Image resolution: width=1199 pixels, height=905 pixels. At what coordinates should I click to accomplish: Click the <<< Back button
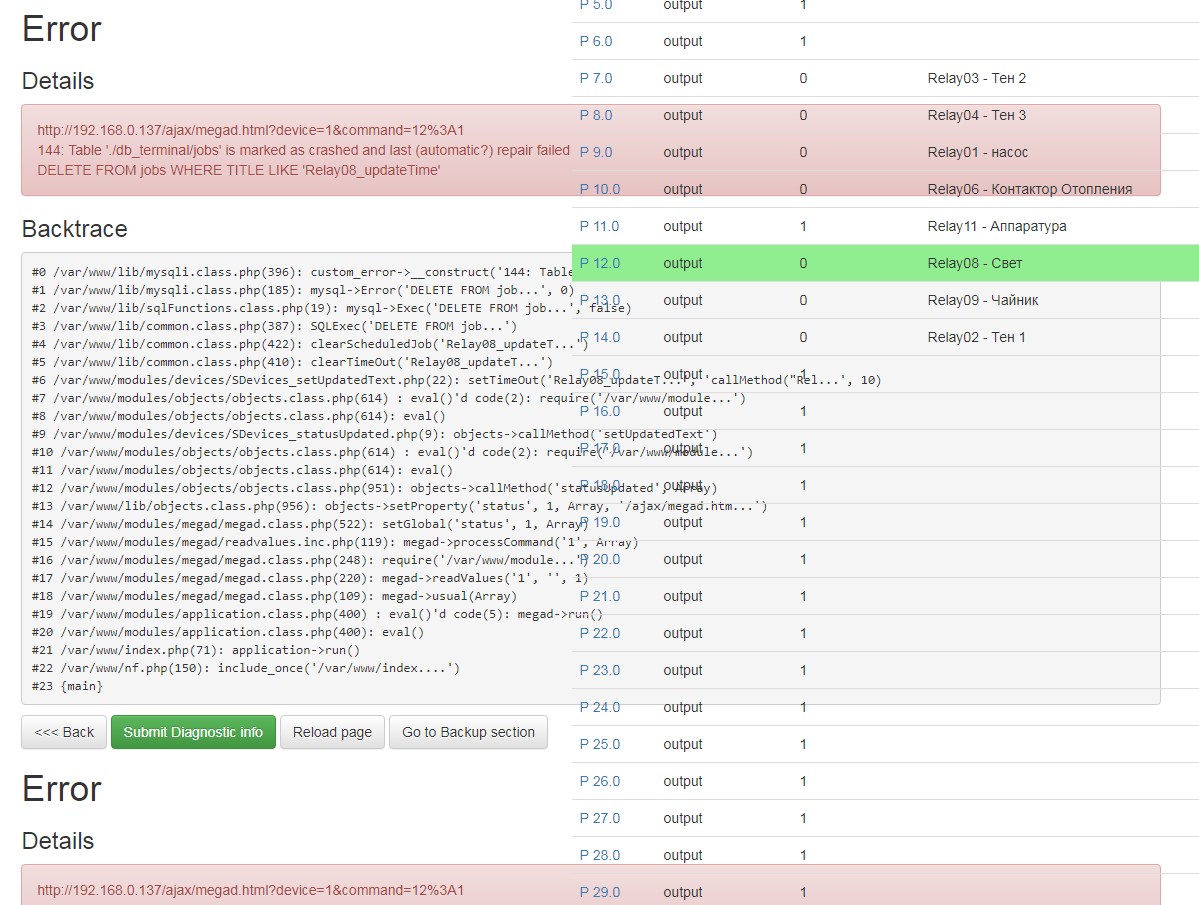pyautogui.click(x=63, y=731)
